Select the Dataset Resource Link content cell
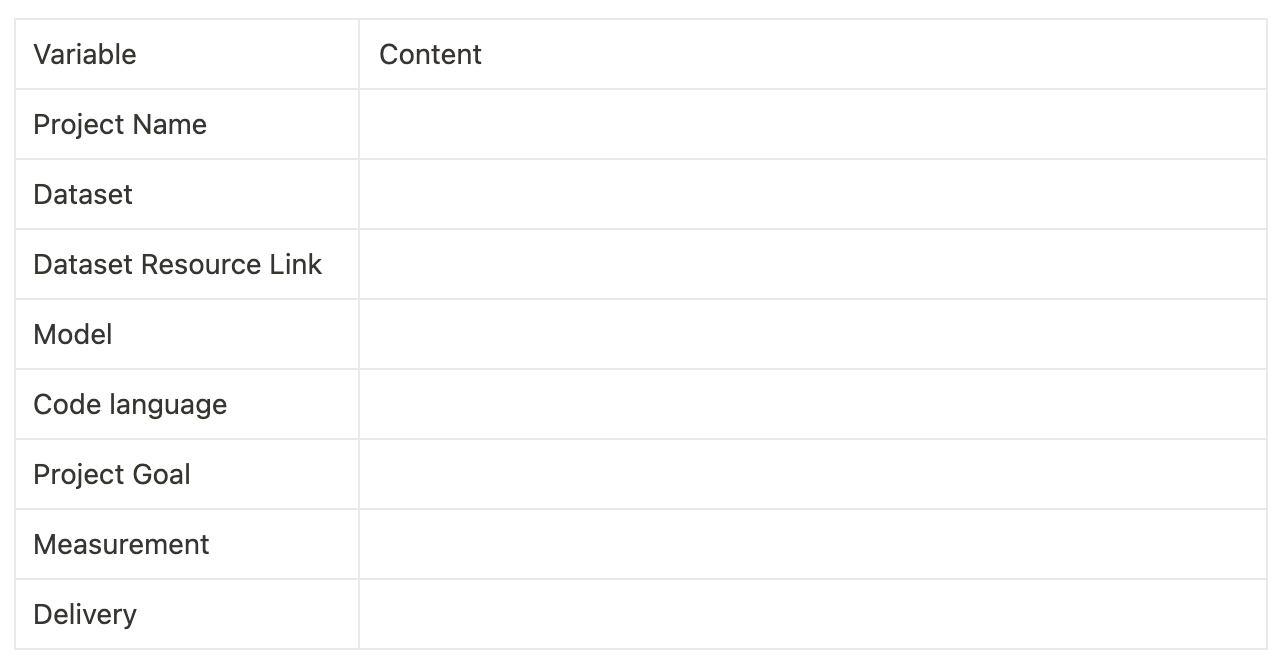Image resolution: width=1282 pixels, height=668 pixels. tap(812, 264)
